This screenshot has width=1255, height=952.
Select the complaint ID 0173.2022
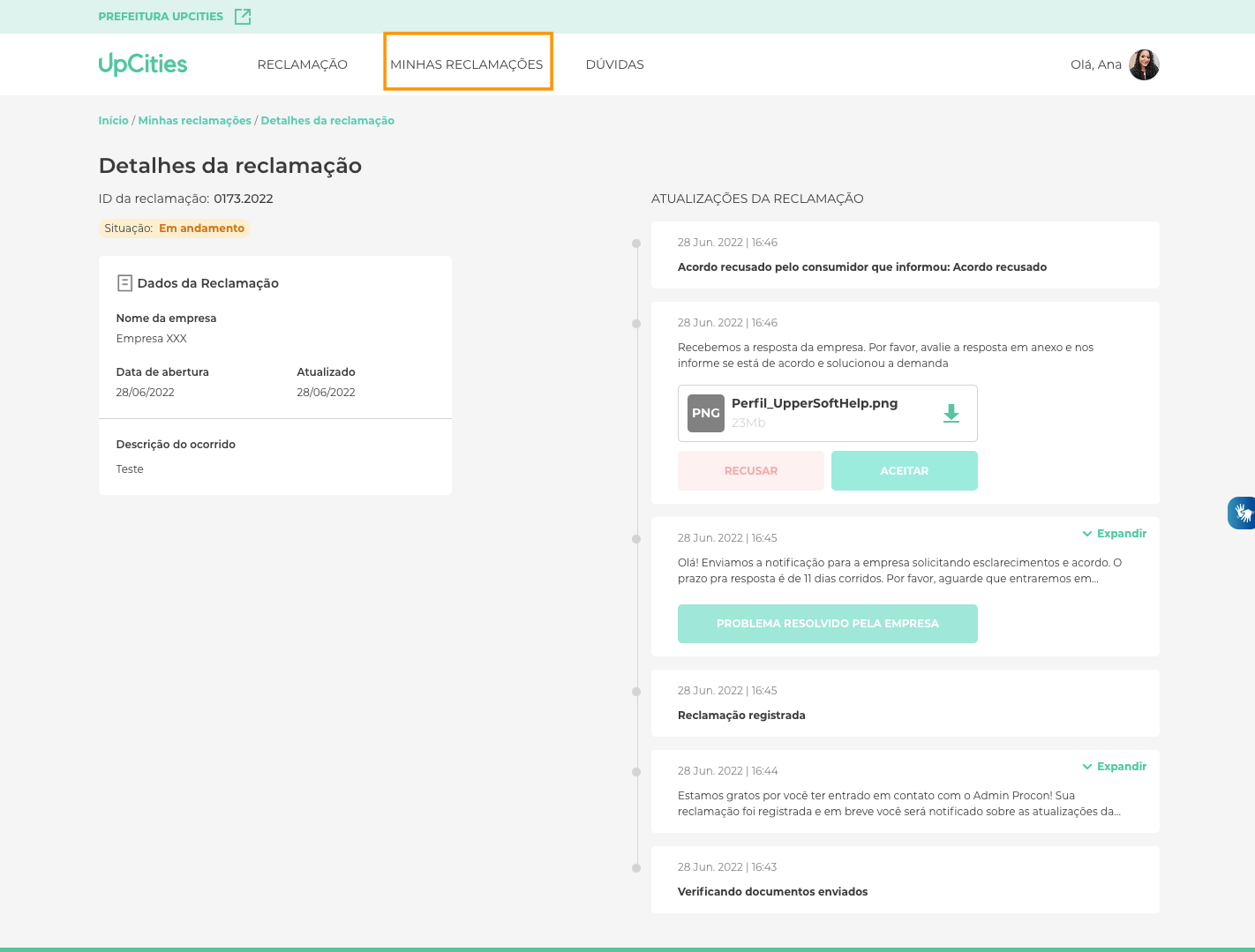pos(244,199)
